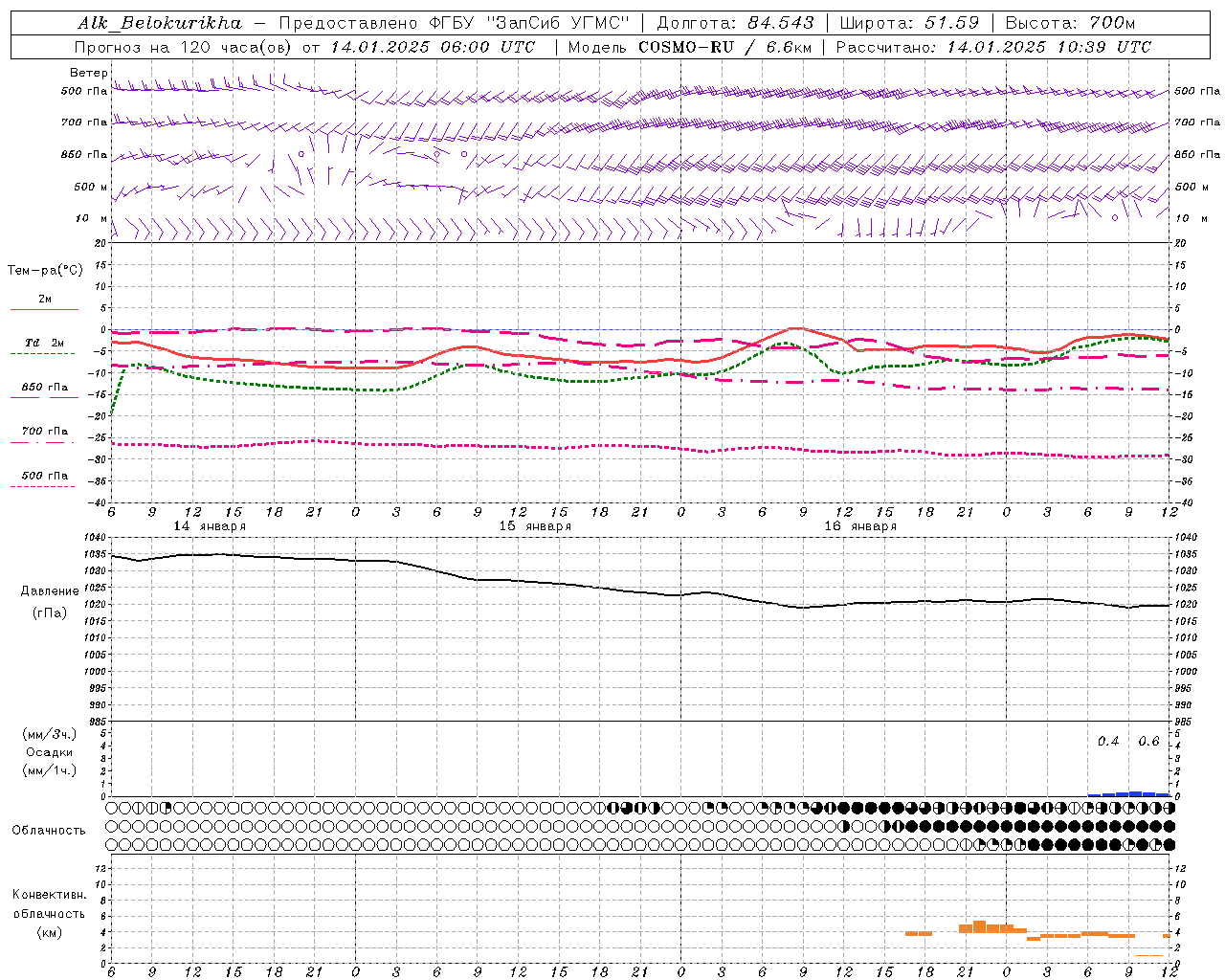Click the elevation text Высота: 700м
Screen dimensions: 1225x980
pos(1072,23)
